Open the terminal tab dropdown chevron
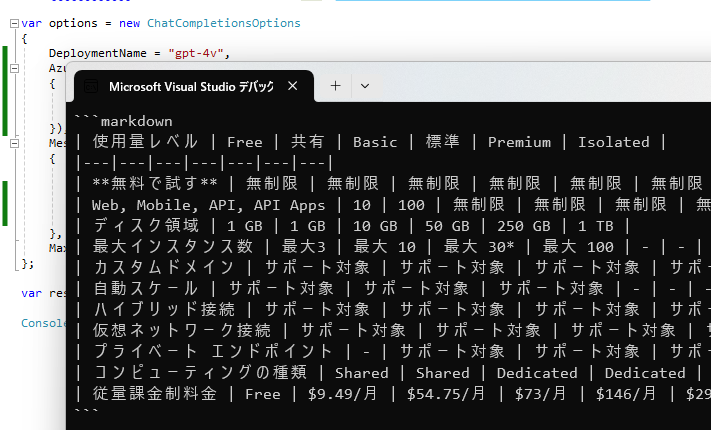Screen dimensions: 711x430 365,86
